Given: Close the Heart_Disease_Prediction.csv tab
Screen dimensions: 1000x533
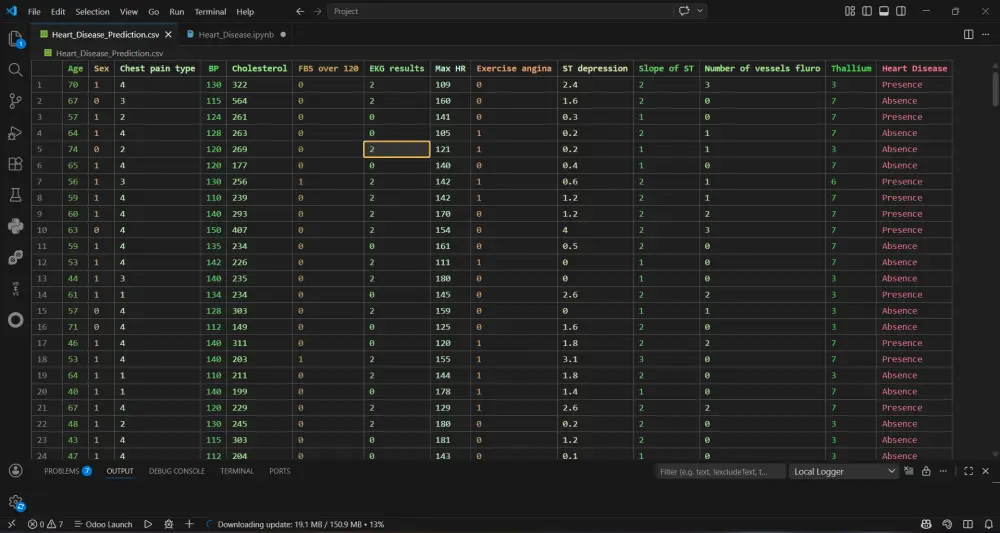Looking at the screenshot, I should [168, 34].
